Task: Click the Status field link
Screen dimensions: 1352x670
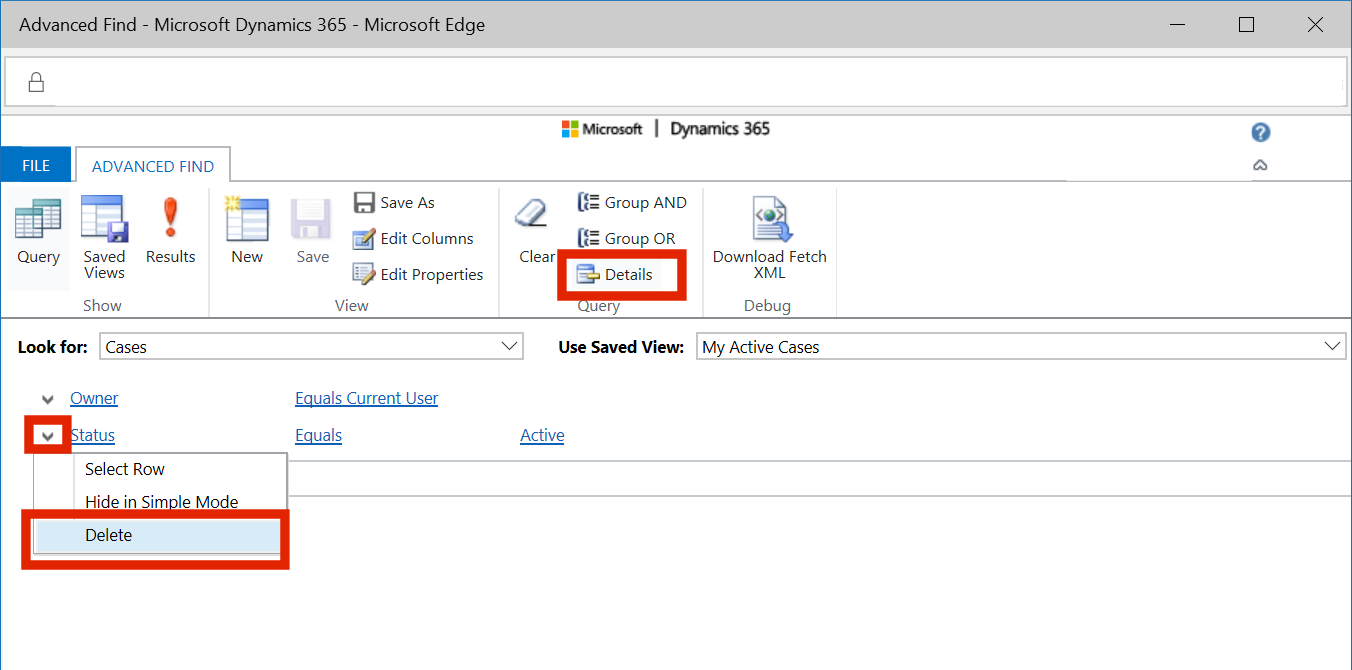Action: tap(92, 435)
